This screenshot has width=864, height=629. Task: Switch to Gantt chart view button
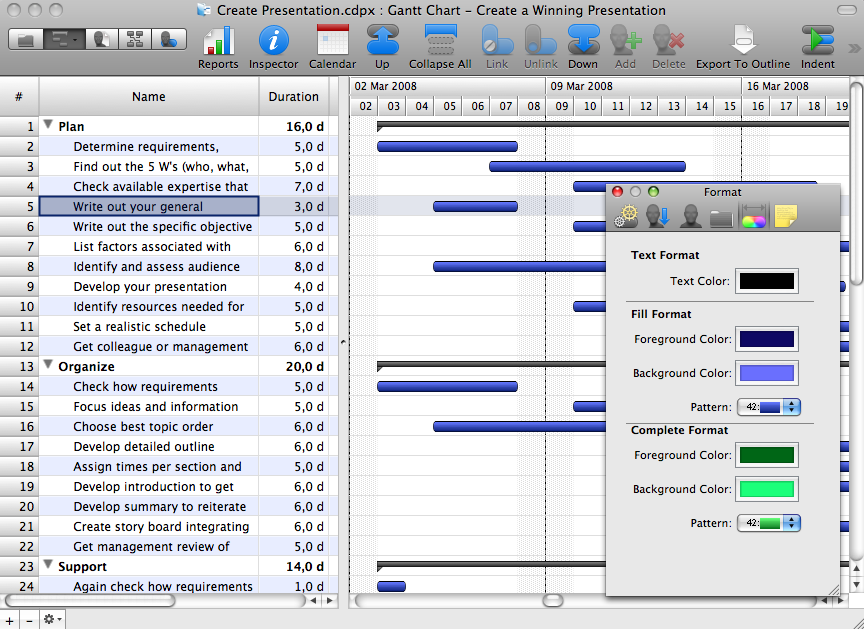tap(62, 40)
